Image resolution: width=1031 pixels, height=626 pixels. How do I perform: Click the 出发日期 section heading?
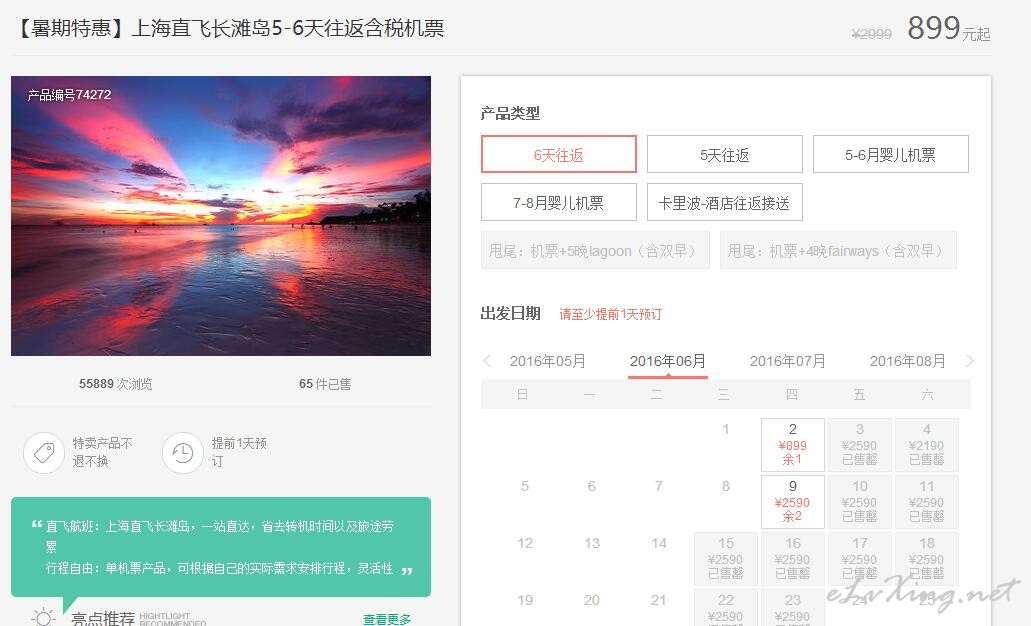point(510,314)
